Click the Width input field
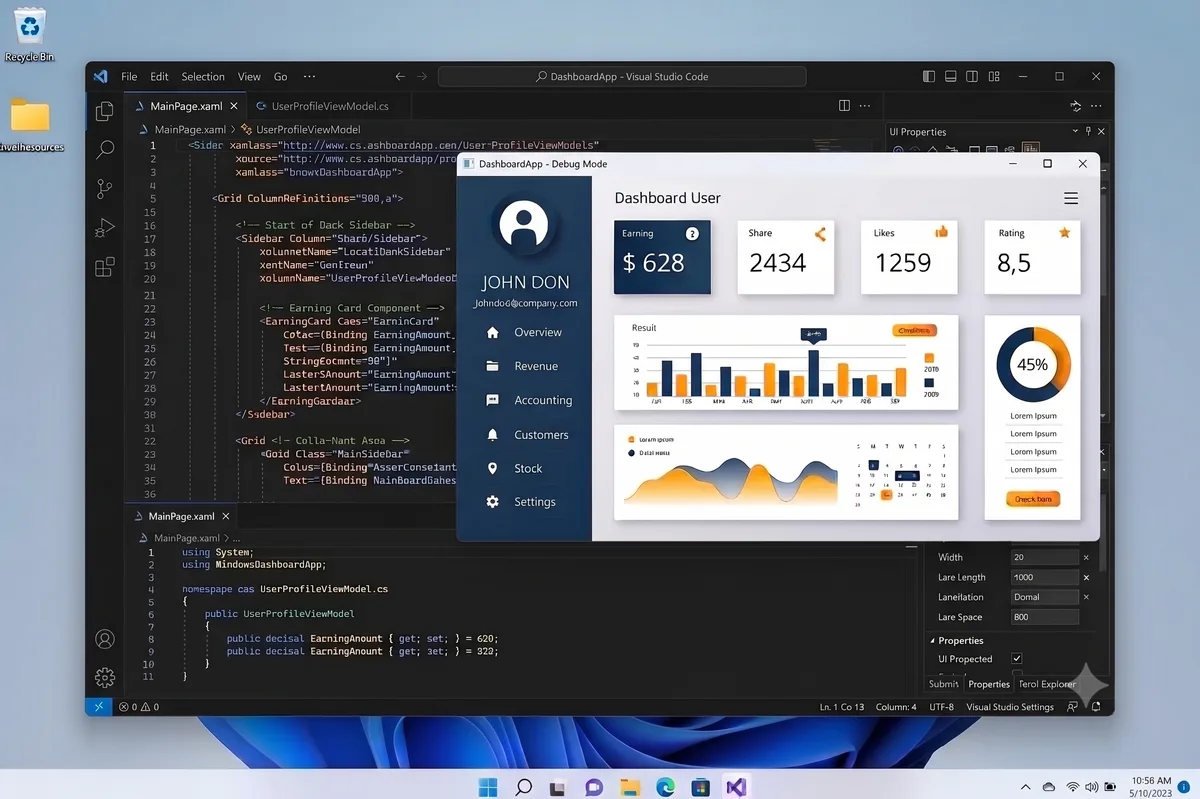The image size is (1200, 799). click(1045, 557)
